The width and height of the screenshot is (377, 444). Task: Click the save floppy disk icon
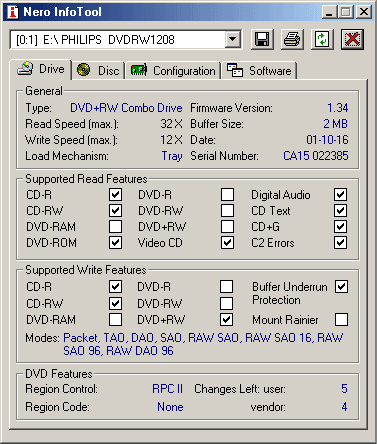[x=262, y=39]
